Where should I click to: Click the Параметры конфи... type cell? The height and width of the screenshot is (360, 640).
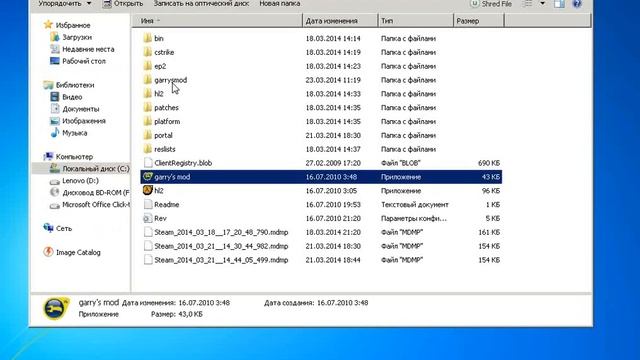tap(414, 218)
